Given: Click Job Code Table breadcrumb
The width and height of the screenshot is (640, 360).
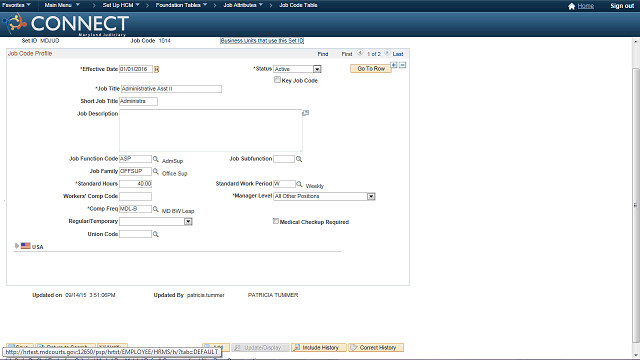Looking at the screenshot, I should (298, 5).
